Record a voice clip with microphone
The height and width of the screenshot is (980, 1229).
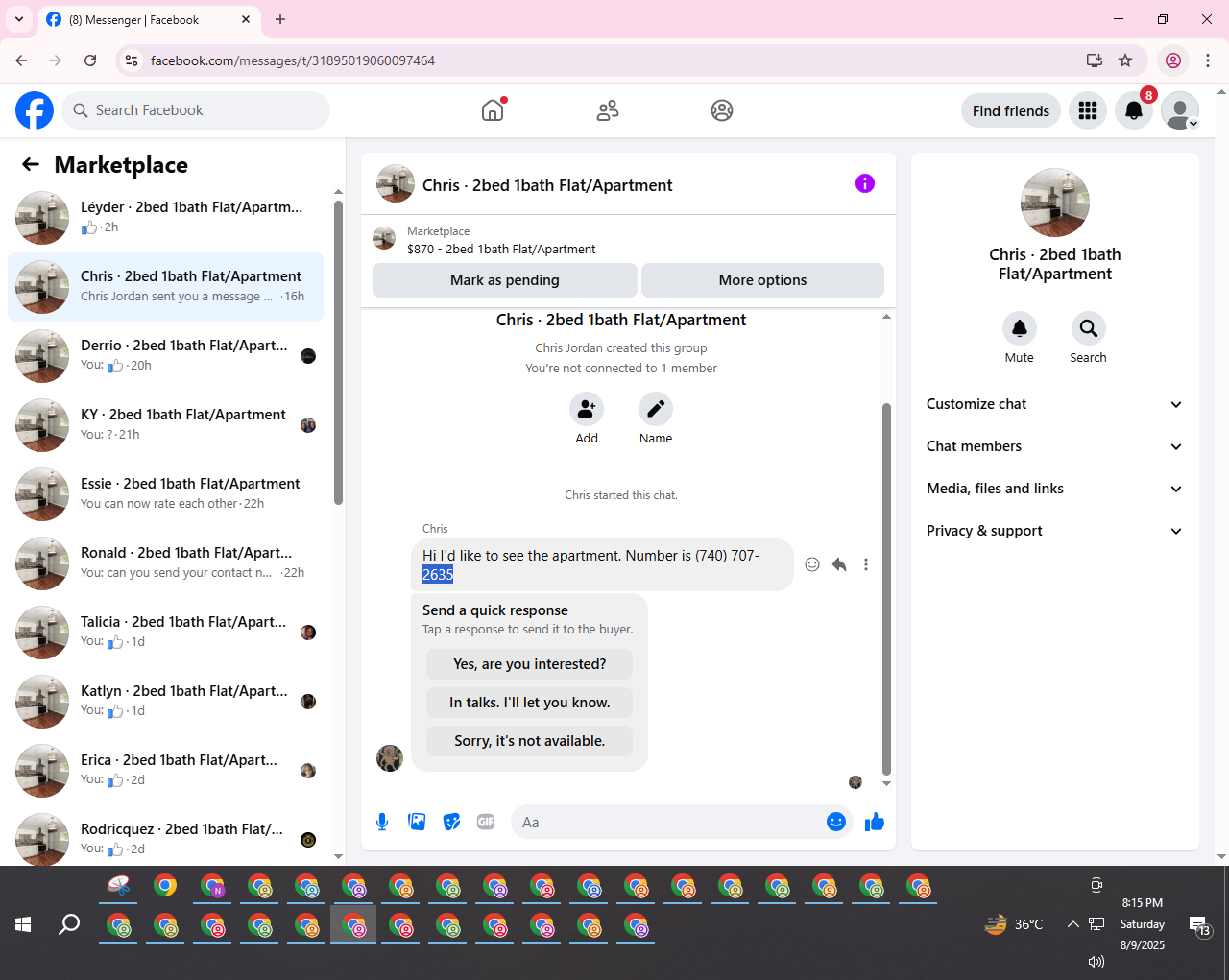click(x=382, y=822)
